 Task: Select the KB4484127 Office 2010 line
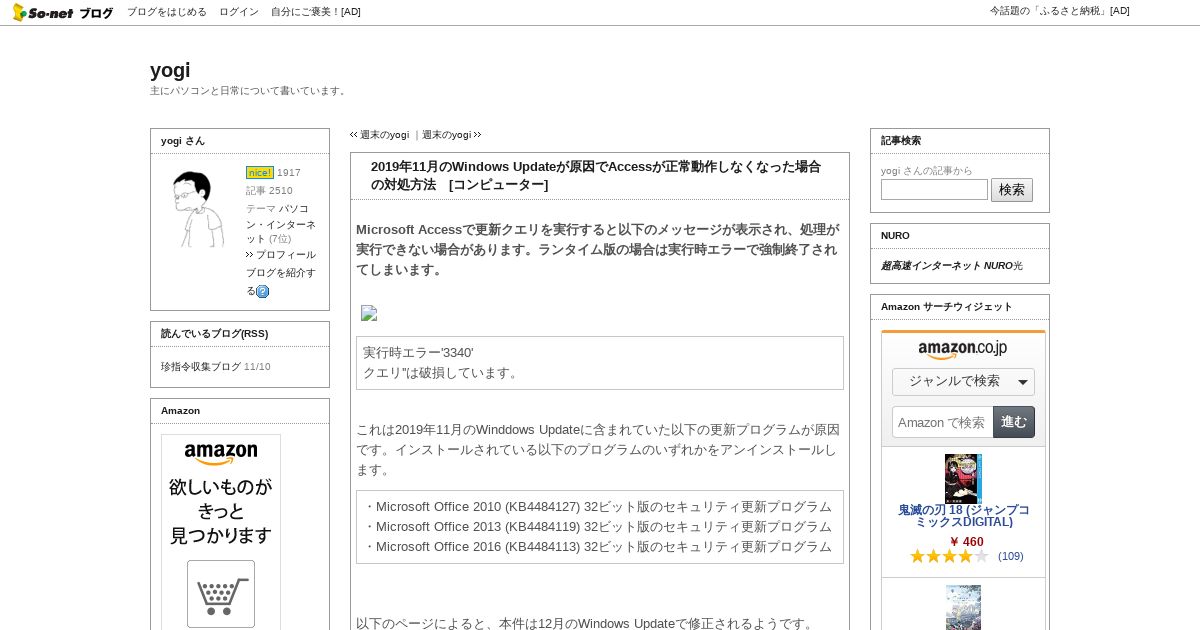point(597,507)
